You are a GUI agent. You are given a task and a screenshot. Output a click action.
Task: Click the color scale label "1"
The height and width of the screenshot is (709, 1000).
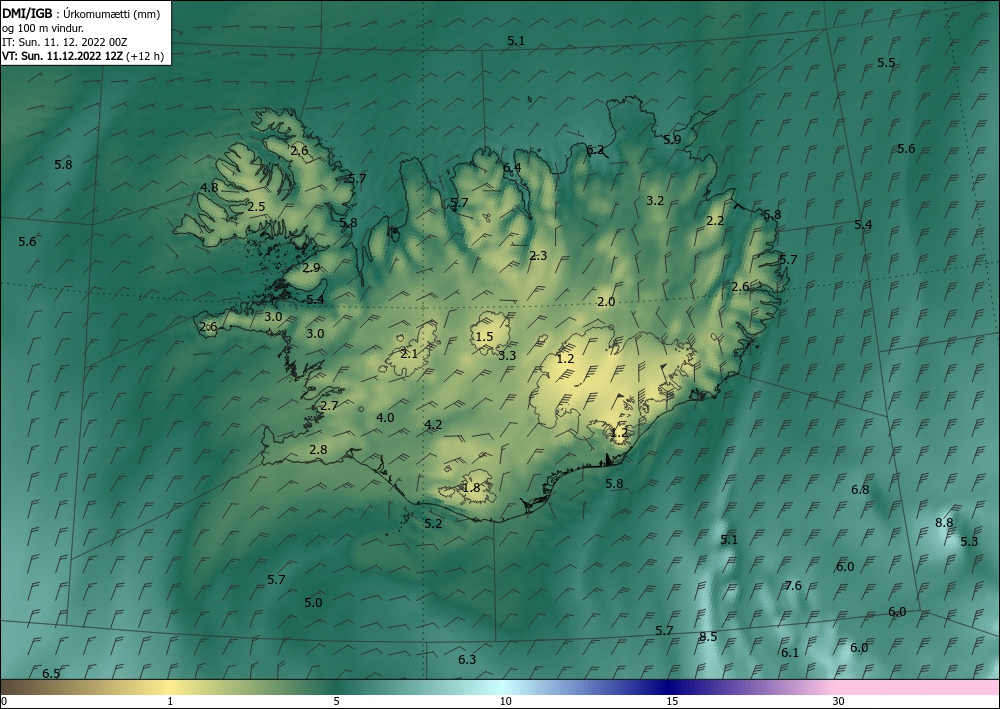coord(170,702)
